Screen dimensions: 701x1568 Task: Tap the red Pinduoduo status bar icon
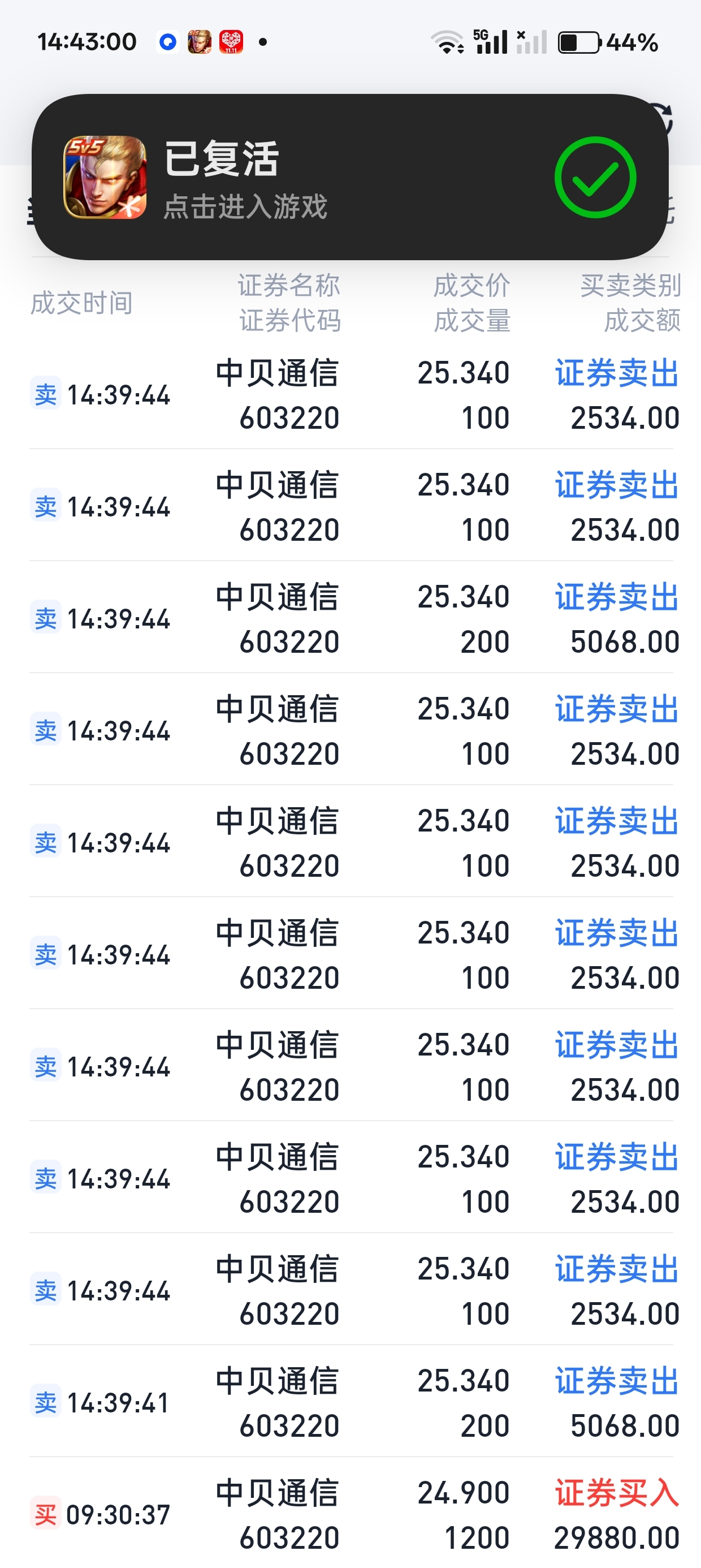tap(231, 42)
